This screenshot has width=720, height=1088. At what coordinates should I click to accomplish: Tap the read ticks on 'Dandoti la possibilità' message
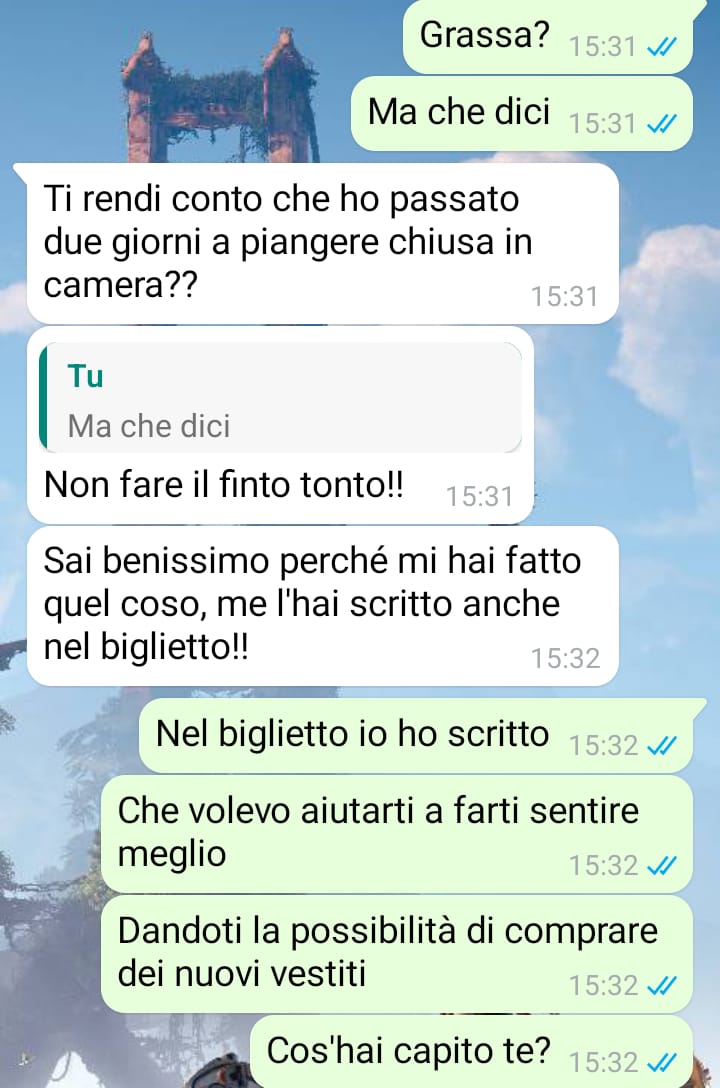point(661,986)
